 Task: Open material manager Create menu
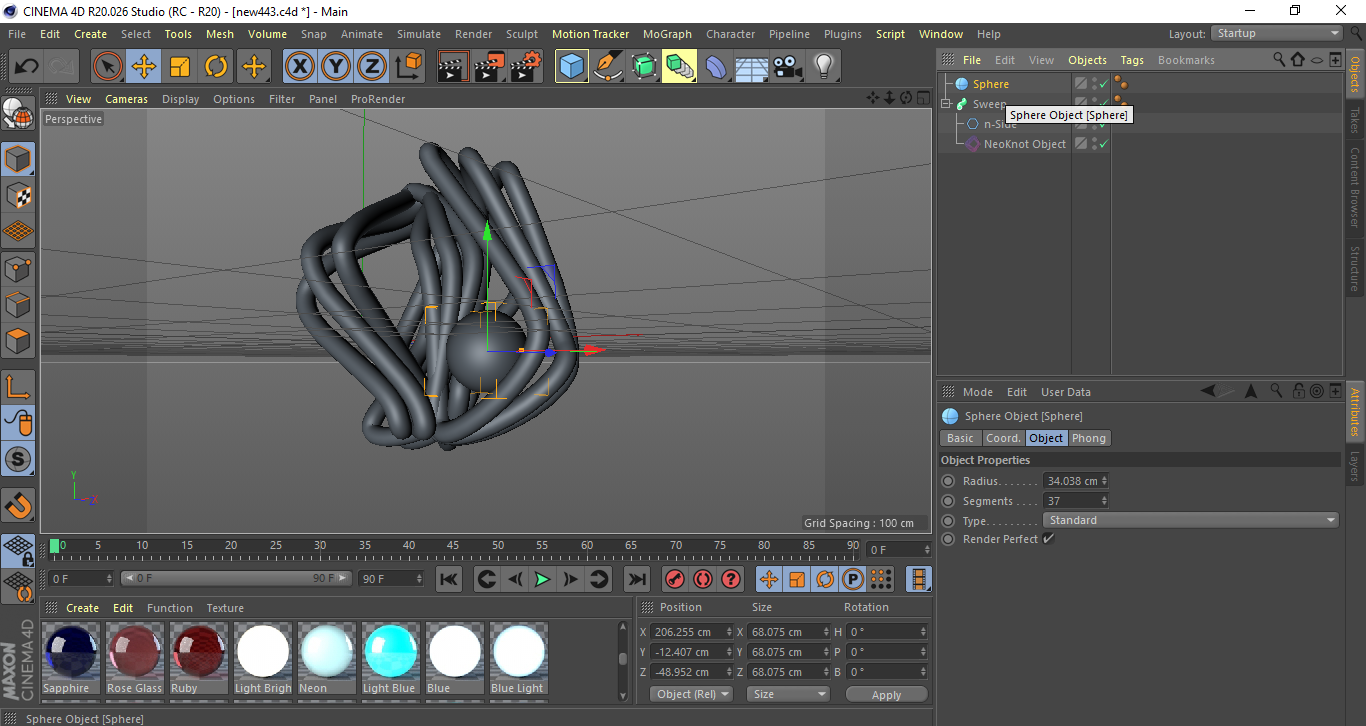coord(82,608)
